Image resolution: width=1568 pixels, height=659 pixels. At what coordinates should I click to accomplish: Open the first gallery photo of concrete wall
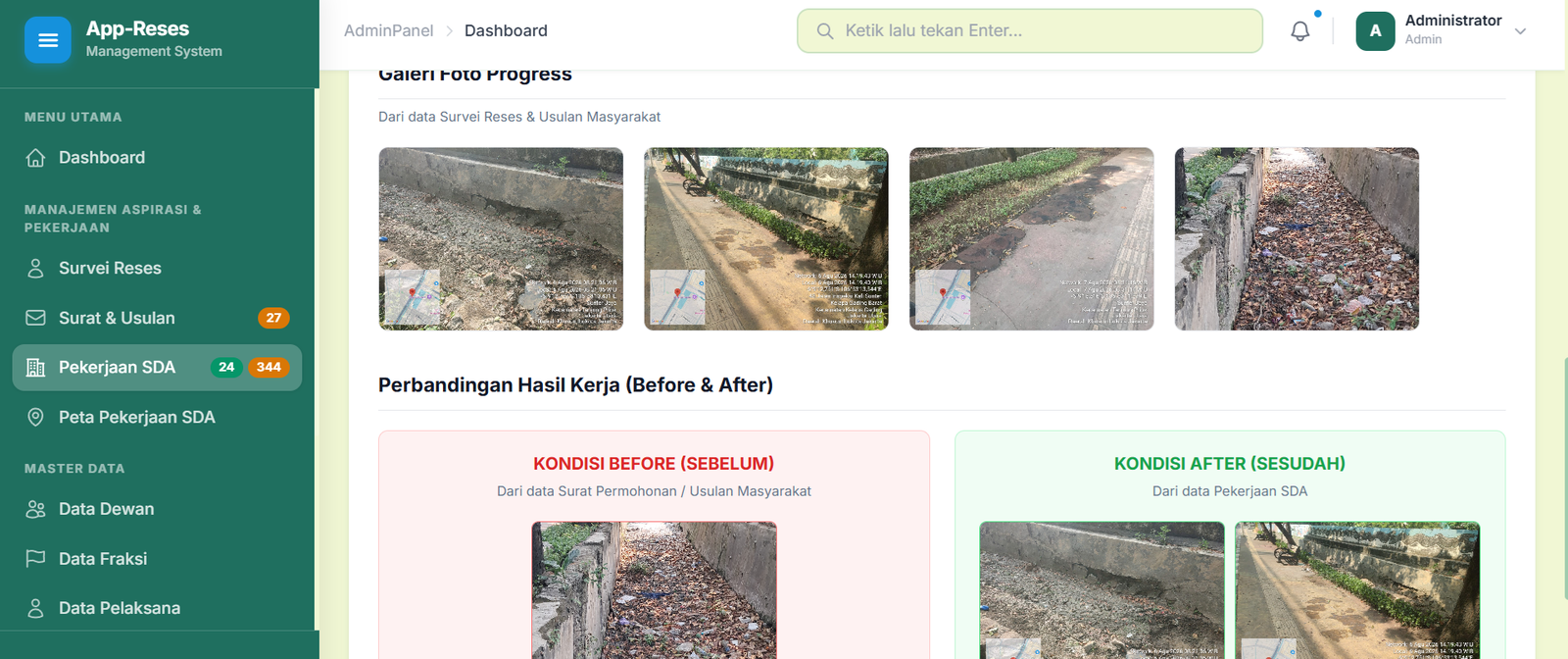[x=501, y=239]
